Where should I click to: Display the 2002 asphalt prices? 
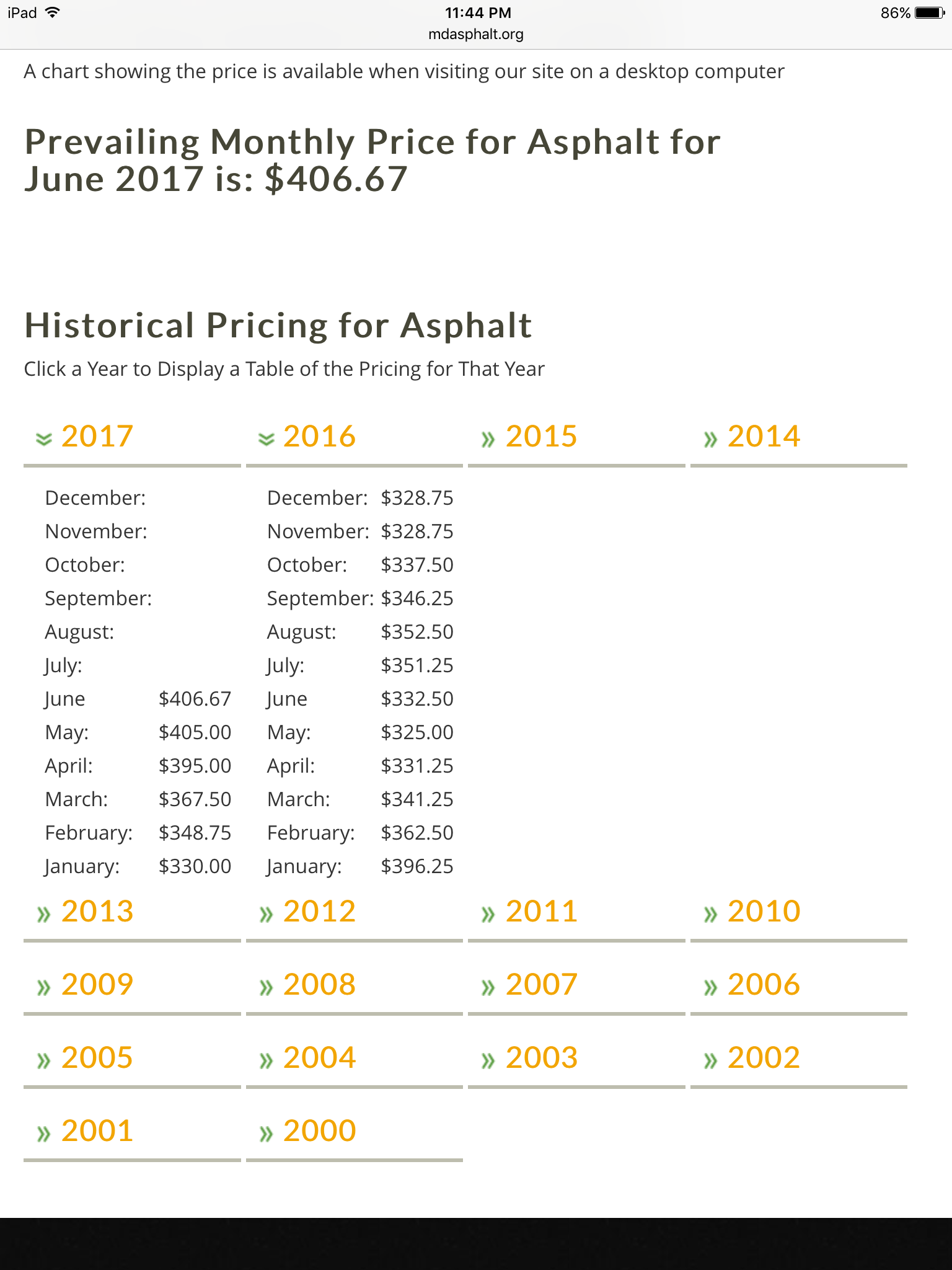point(798,1057)
